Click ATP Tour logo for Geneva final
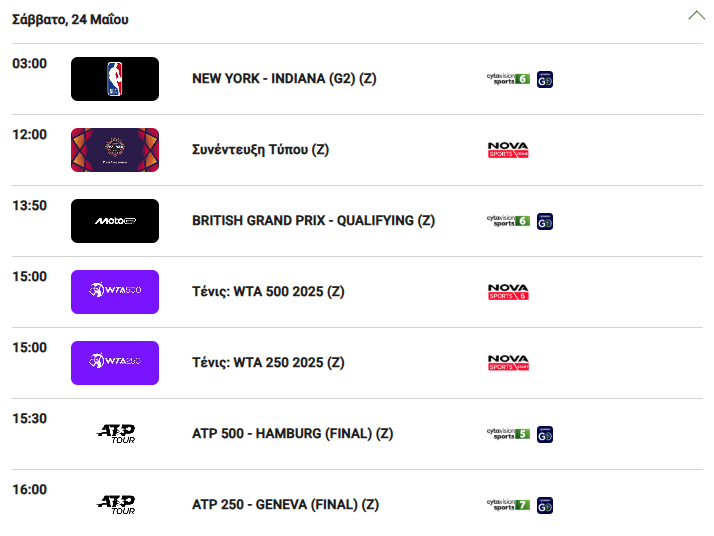 pos(116,505)
